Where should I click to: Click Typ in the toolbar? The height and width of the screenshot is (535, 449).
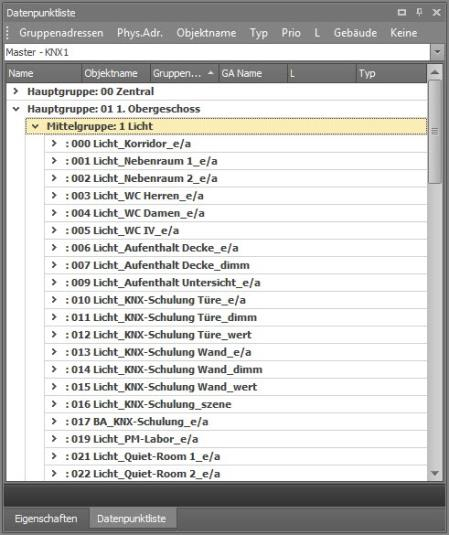258,33
